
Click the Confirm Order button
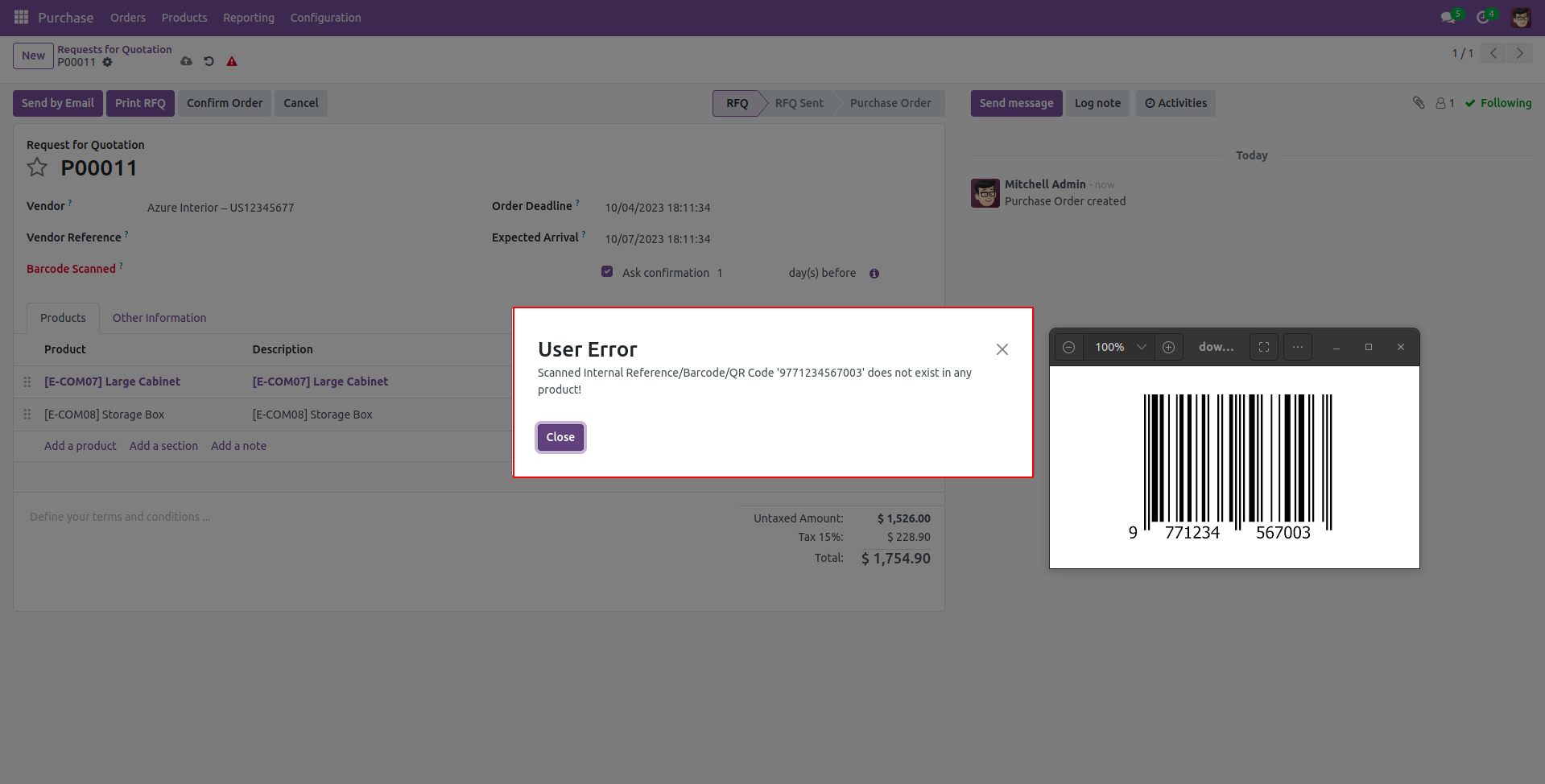point(225,103)
